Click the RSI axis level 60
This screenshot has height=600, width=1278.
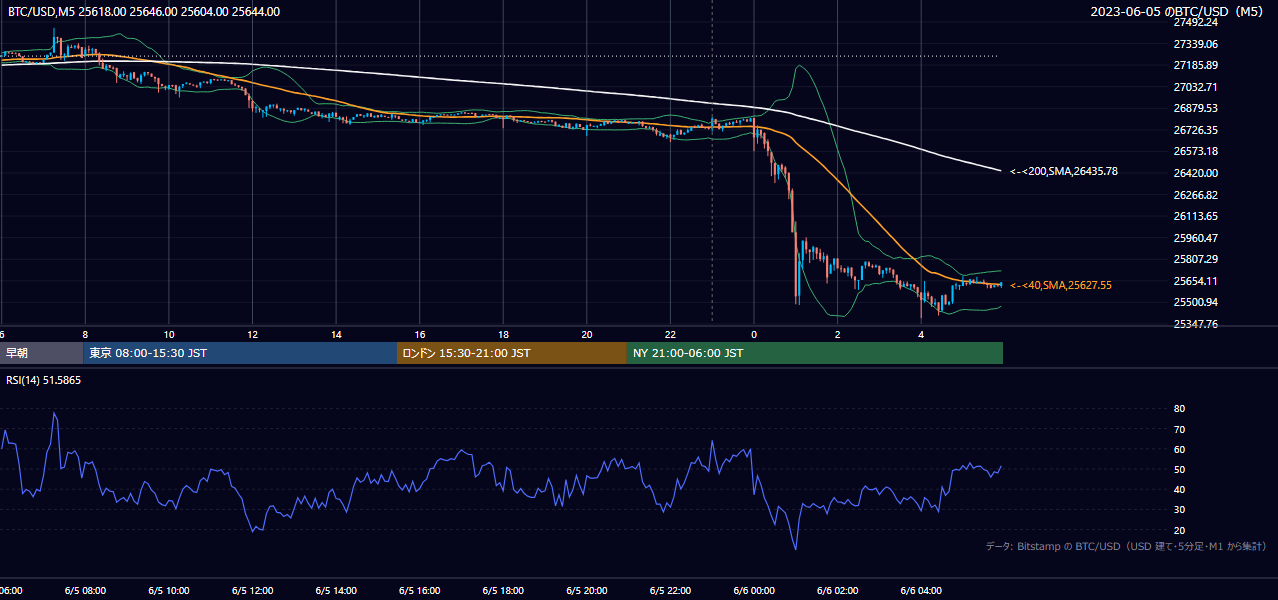[x=1180, y=449]
